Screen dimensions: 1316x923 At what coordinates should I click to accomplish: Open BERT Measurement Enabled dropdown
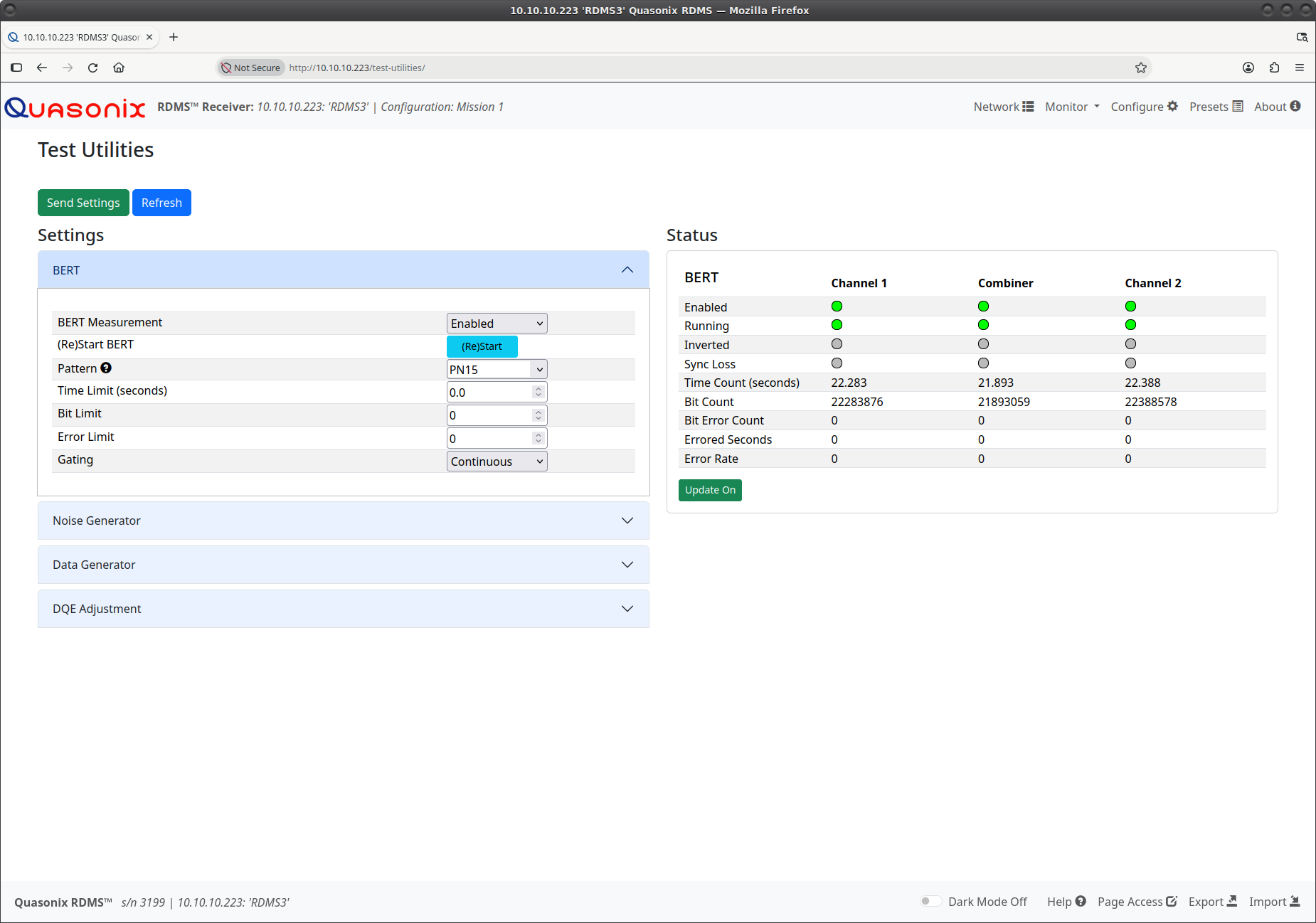pos(497,324)
